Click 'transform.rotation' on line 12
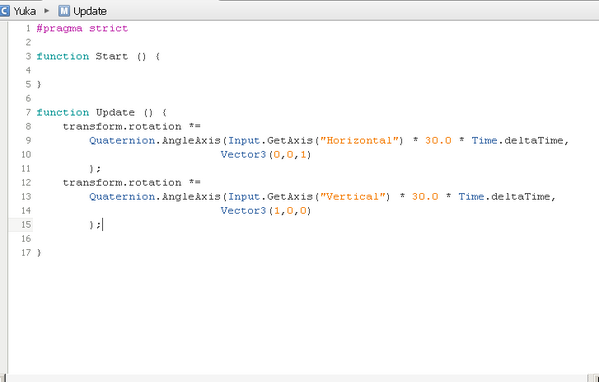 tap(122, 183)
